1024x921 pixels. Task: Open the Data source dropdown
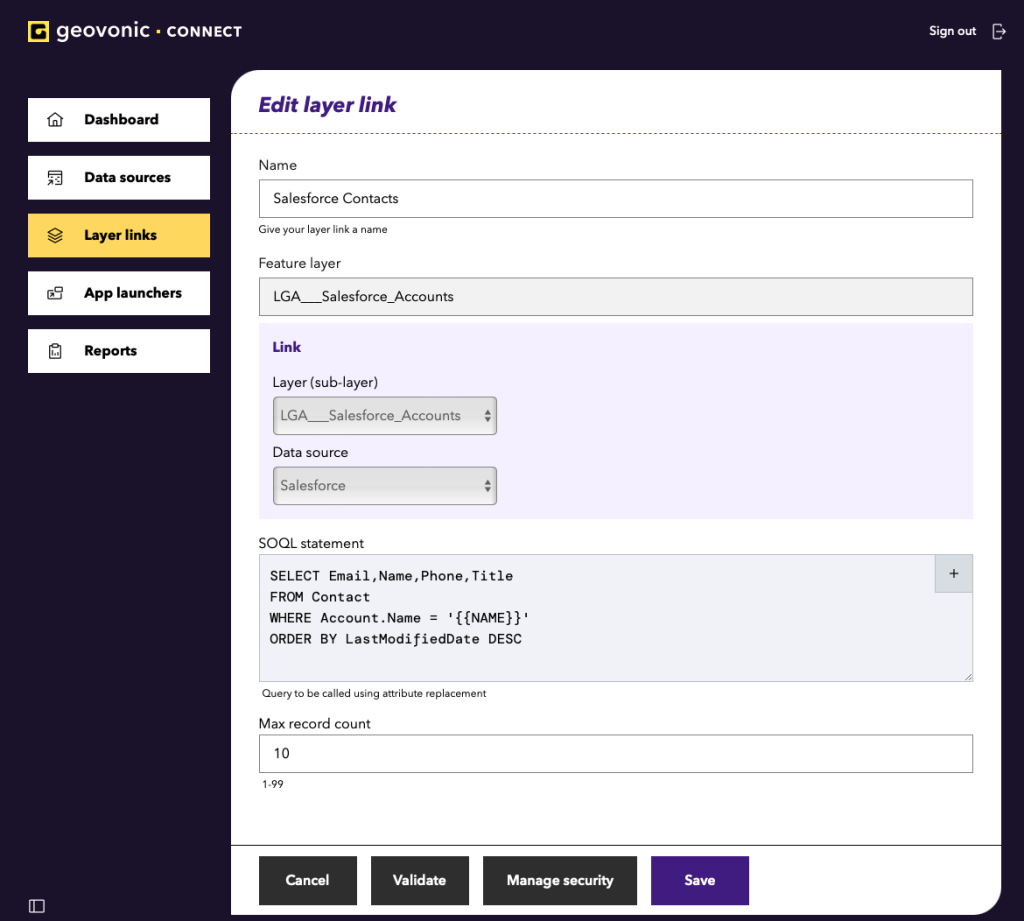point(385,486)
